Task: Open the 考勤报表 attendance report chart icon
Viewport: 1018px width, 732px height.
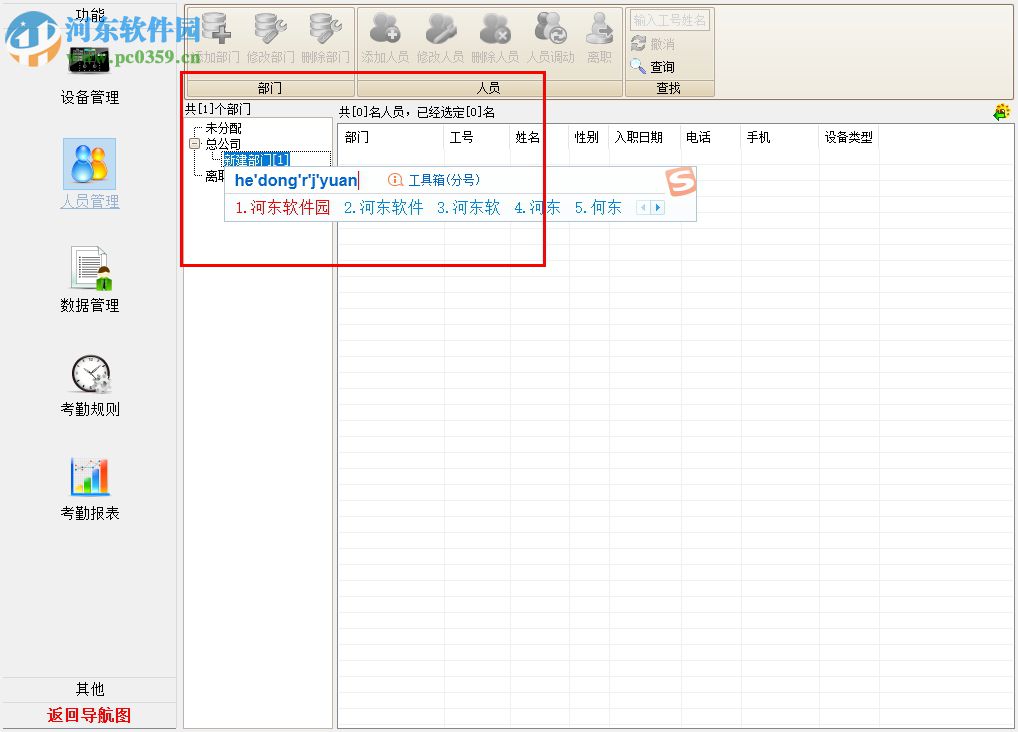Action: point(90,477)
